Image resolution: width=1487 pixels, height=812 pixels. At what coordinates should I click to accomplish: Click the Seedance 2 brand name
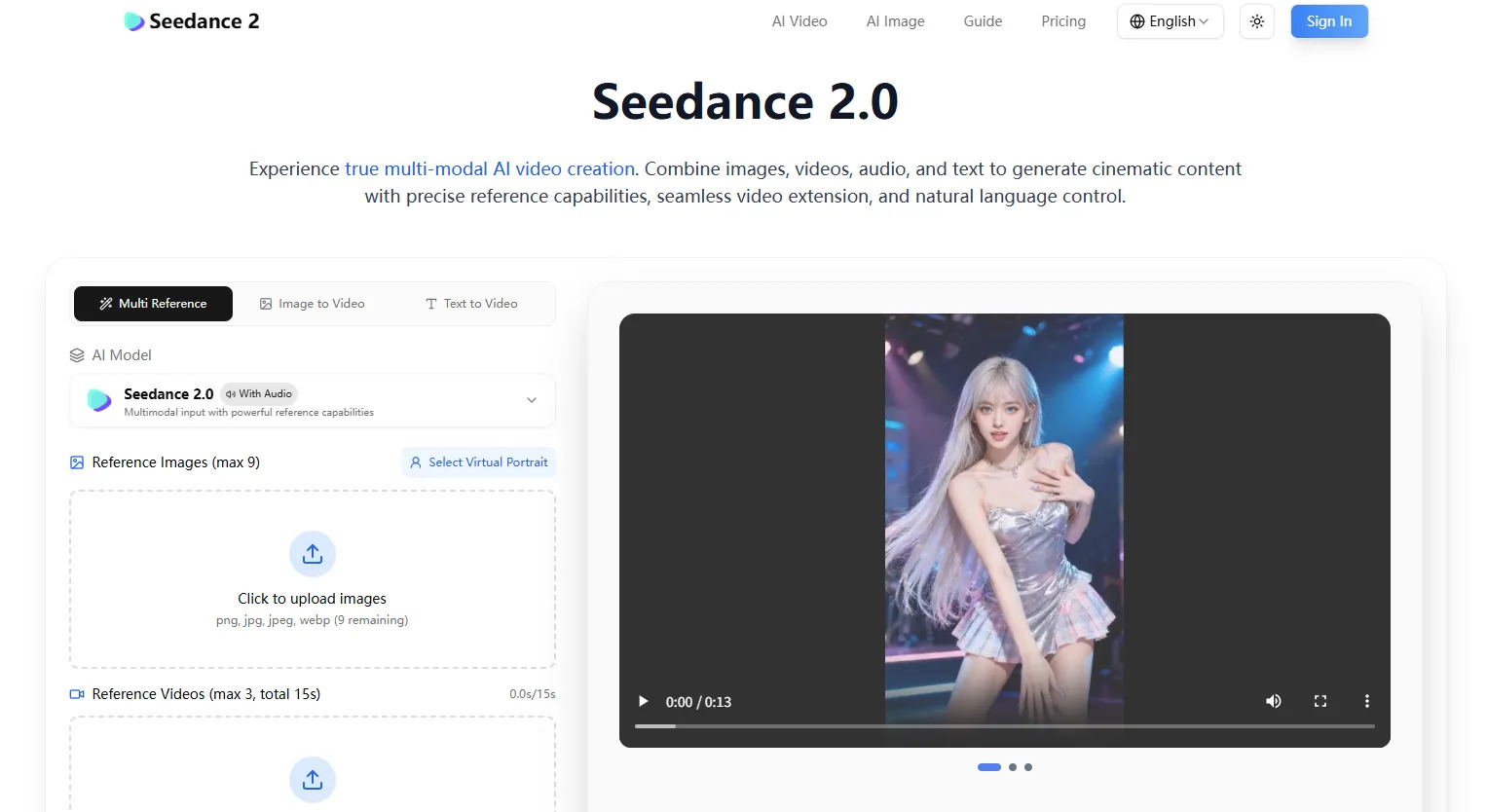204,21
